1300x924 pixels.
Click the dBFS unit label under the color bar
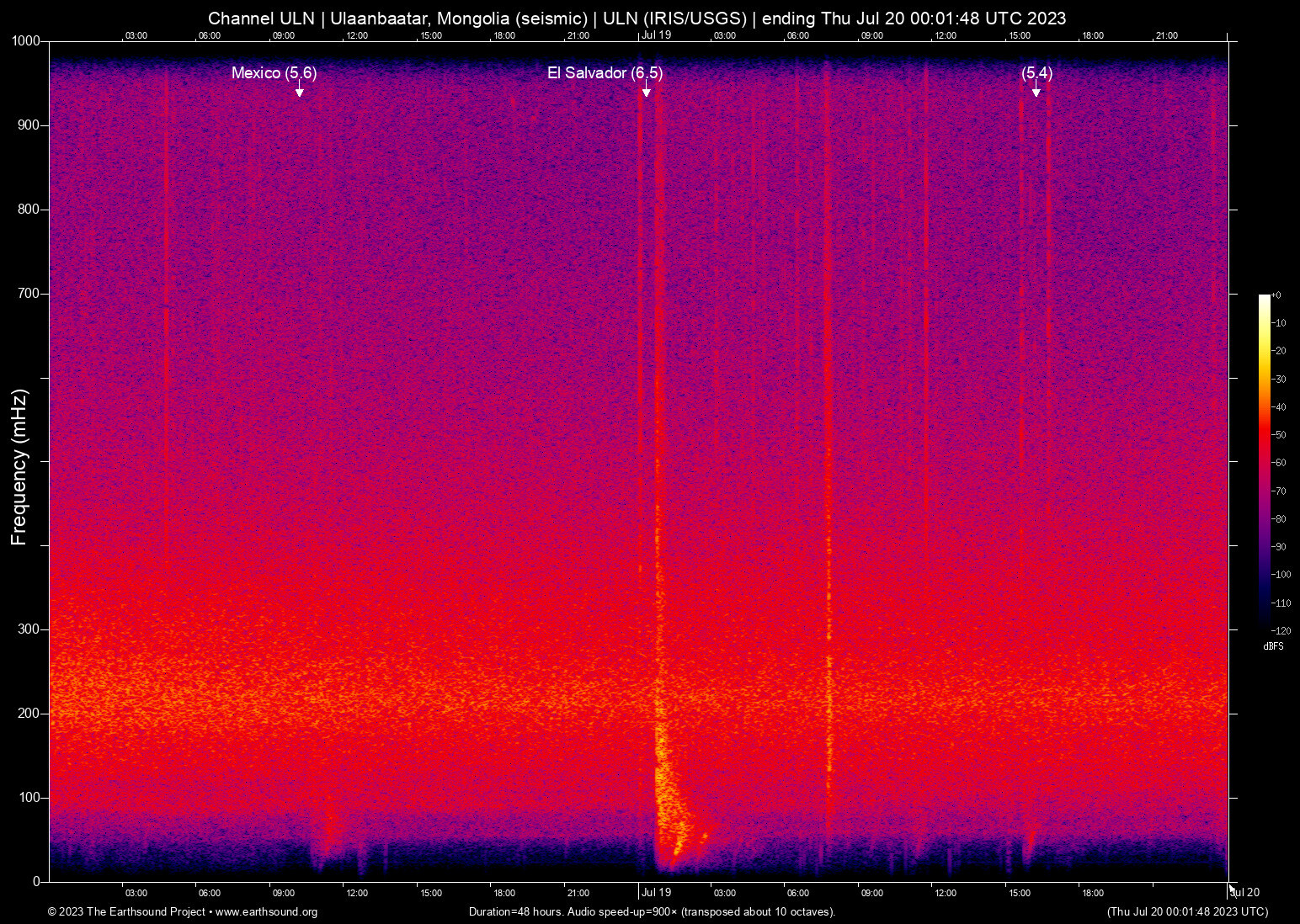point(1273,646)
